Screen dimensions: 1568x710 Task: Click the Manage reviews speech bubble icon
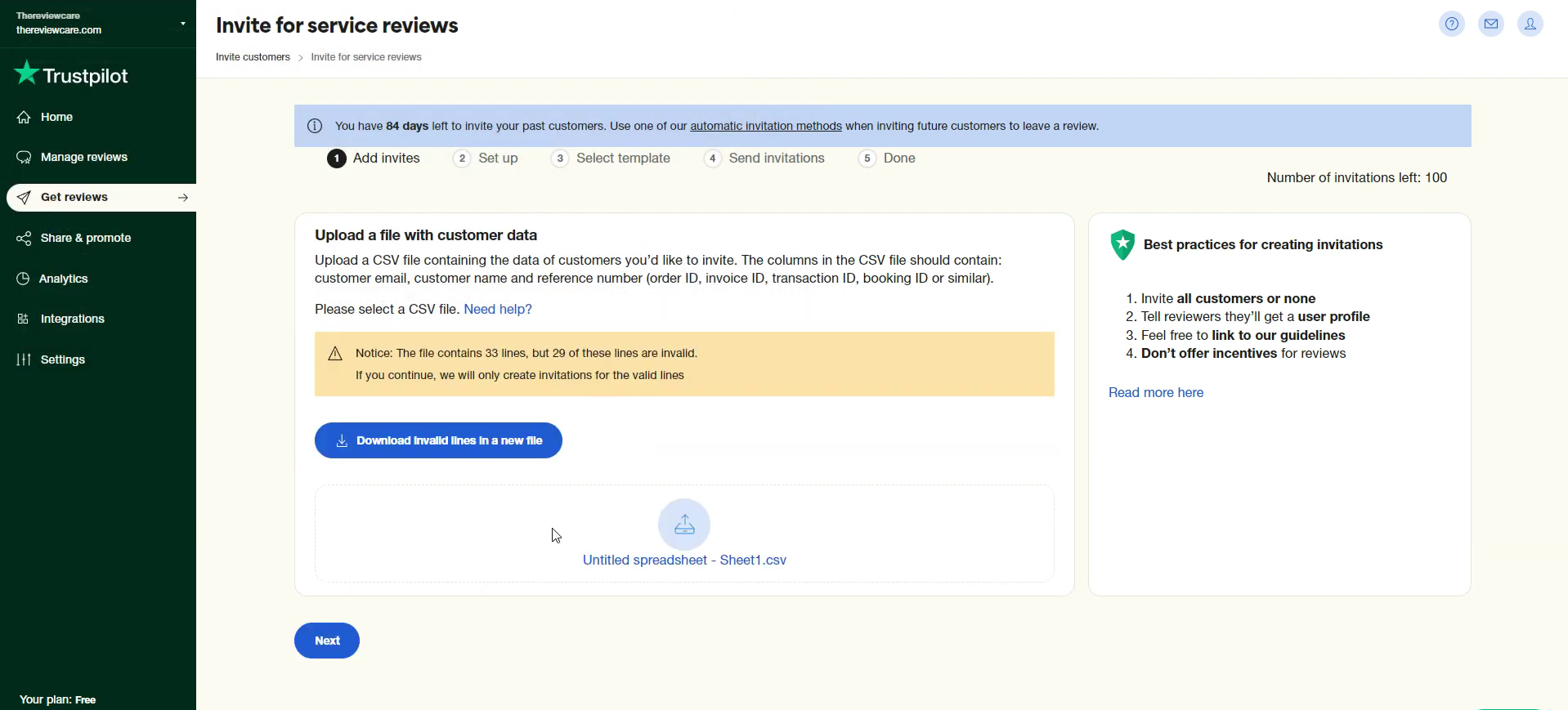(x=24, y=157)
